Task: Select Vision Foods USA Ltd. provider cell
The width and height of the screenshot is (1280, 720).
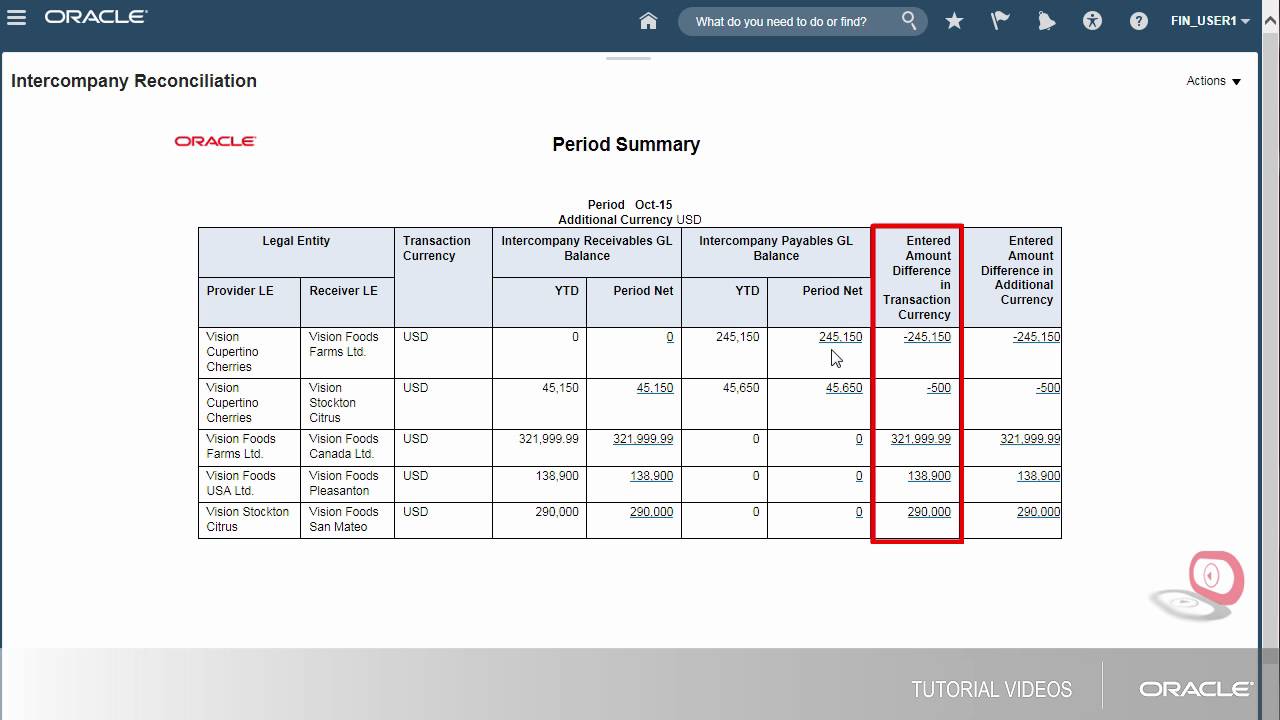Action: (249, 484)
